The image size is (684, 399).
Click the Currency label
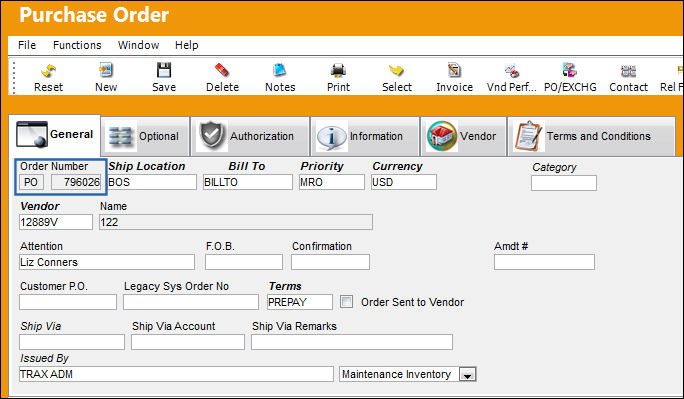tap(397, 166)
